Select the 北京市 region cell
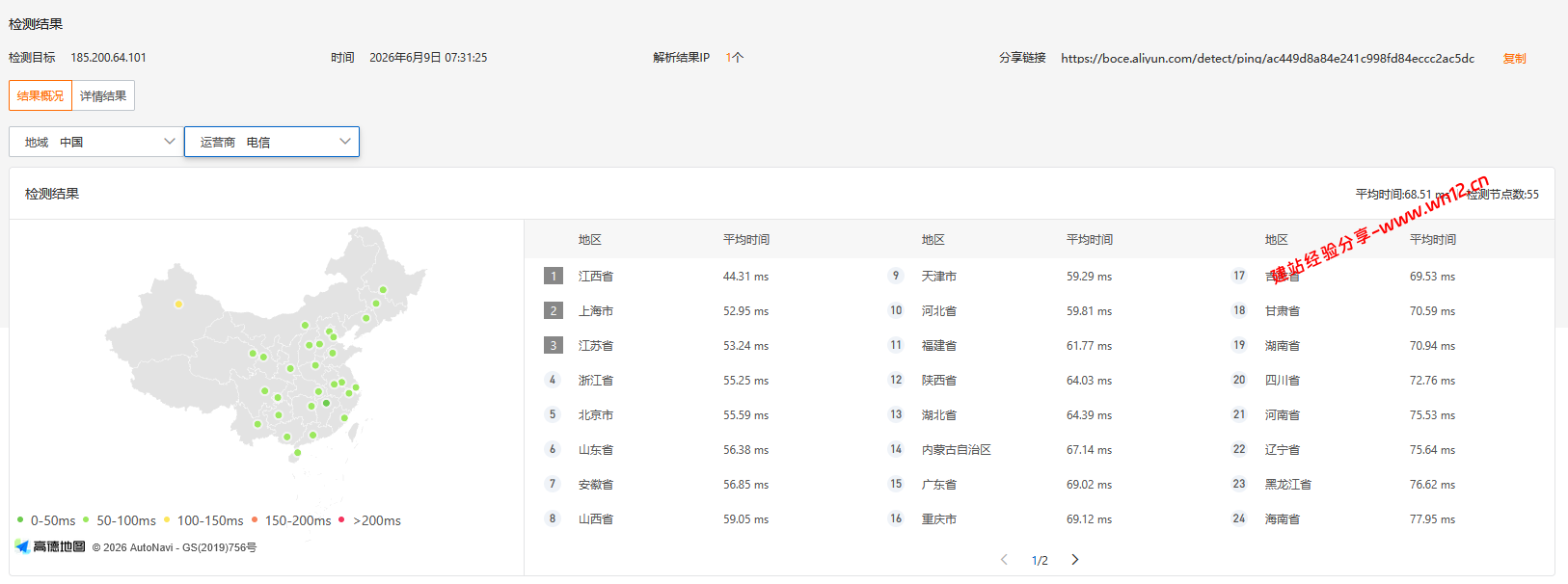Viewport: 1568px width, 584px height. (596, 415)
